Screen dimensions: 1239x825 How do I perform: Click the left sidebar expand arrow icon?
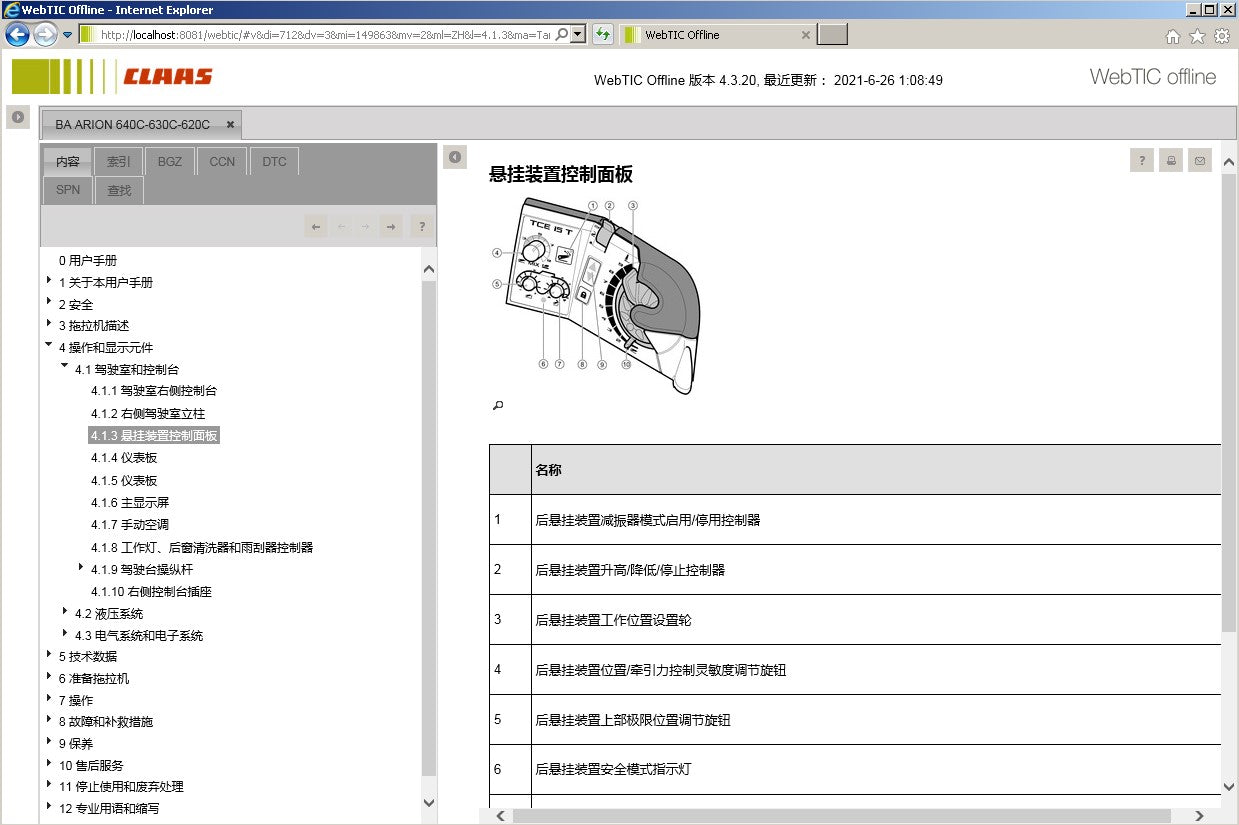(18, 117)
